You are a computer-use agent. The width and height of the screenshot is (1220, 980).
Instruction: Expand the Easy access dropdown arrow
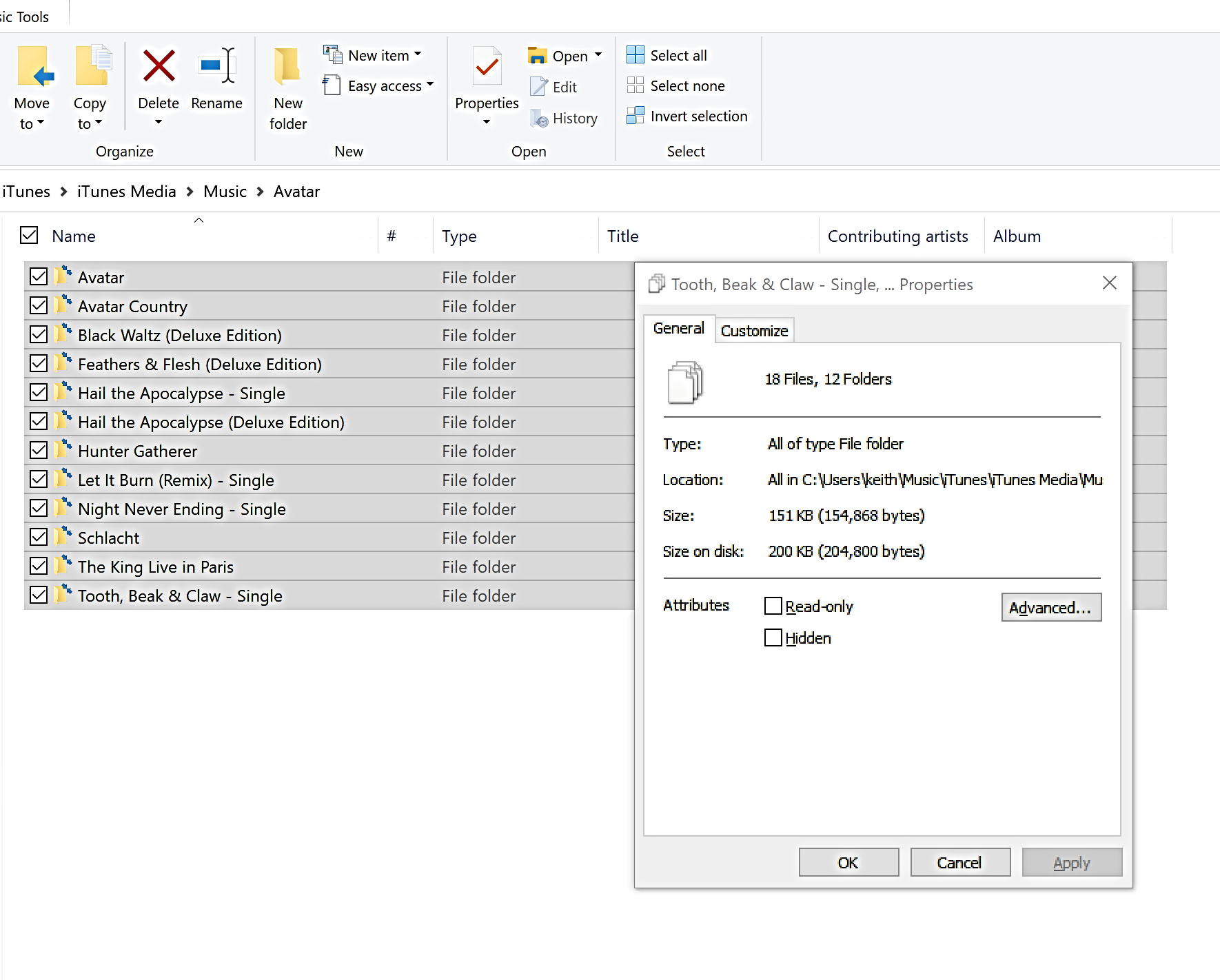coord(430,84)
